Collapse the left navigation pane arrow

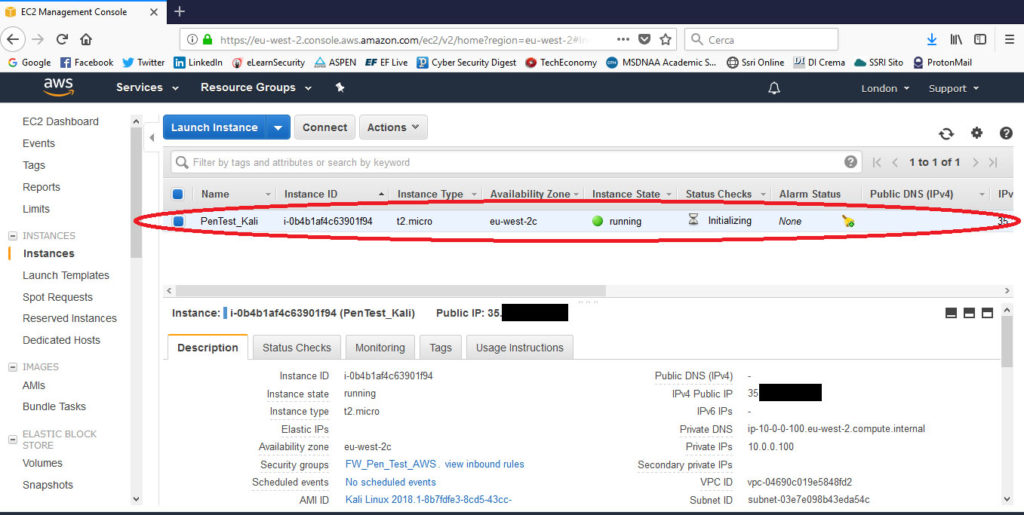pyautogui.click(x=152, y=137)
